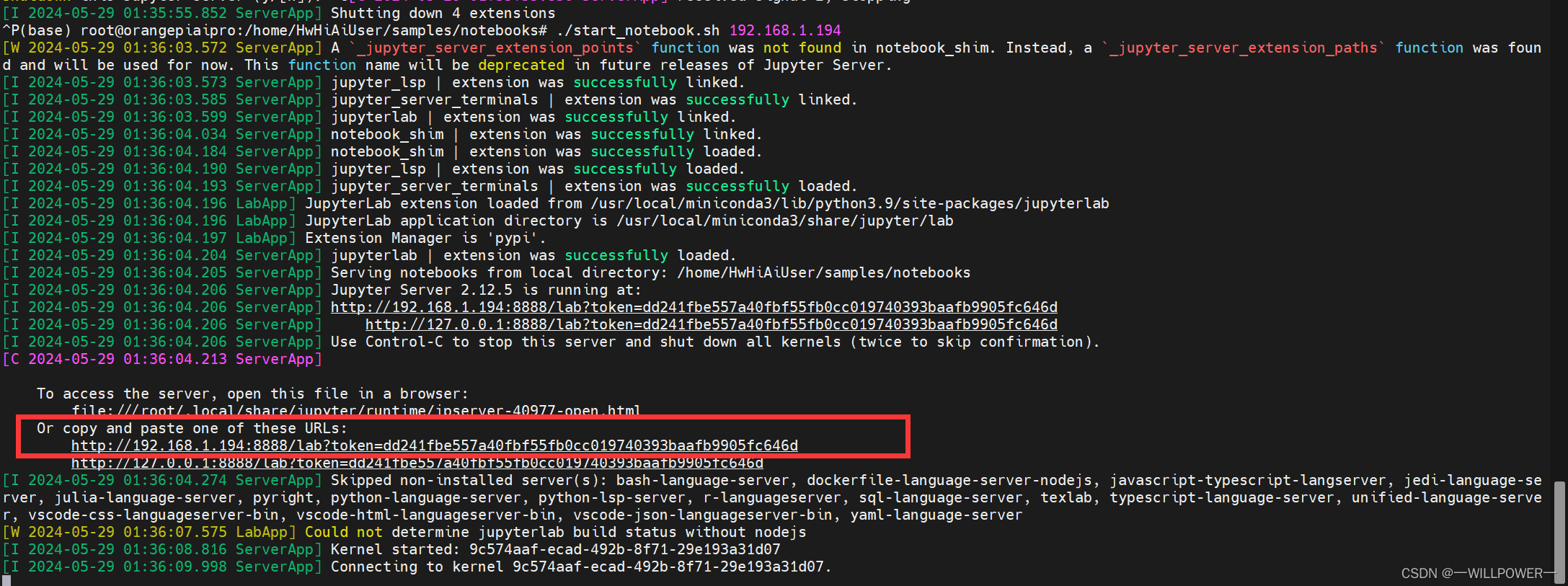Click 'Use Control-C to stop this server' line
The height and width of the screenshot is (586, 1568).
715,342
